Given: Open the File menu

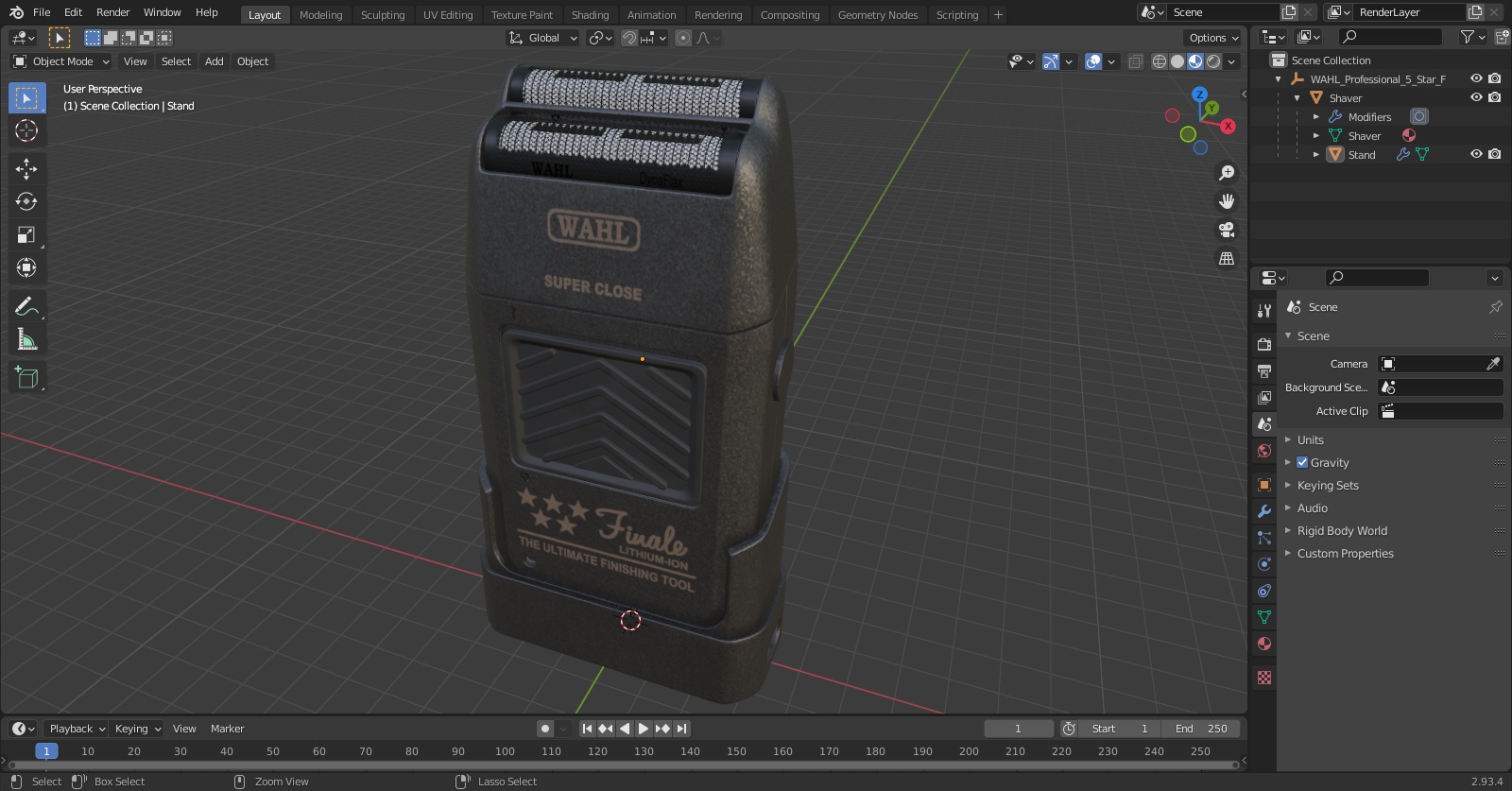Looking at the screenshot, I should point(42,12).
